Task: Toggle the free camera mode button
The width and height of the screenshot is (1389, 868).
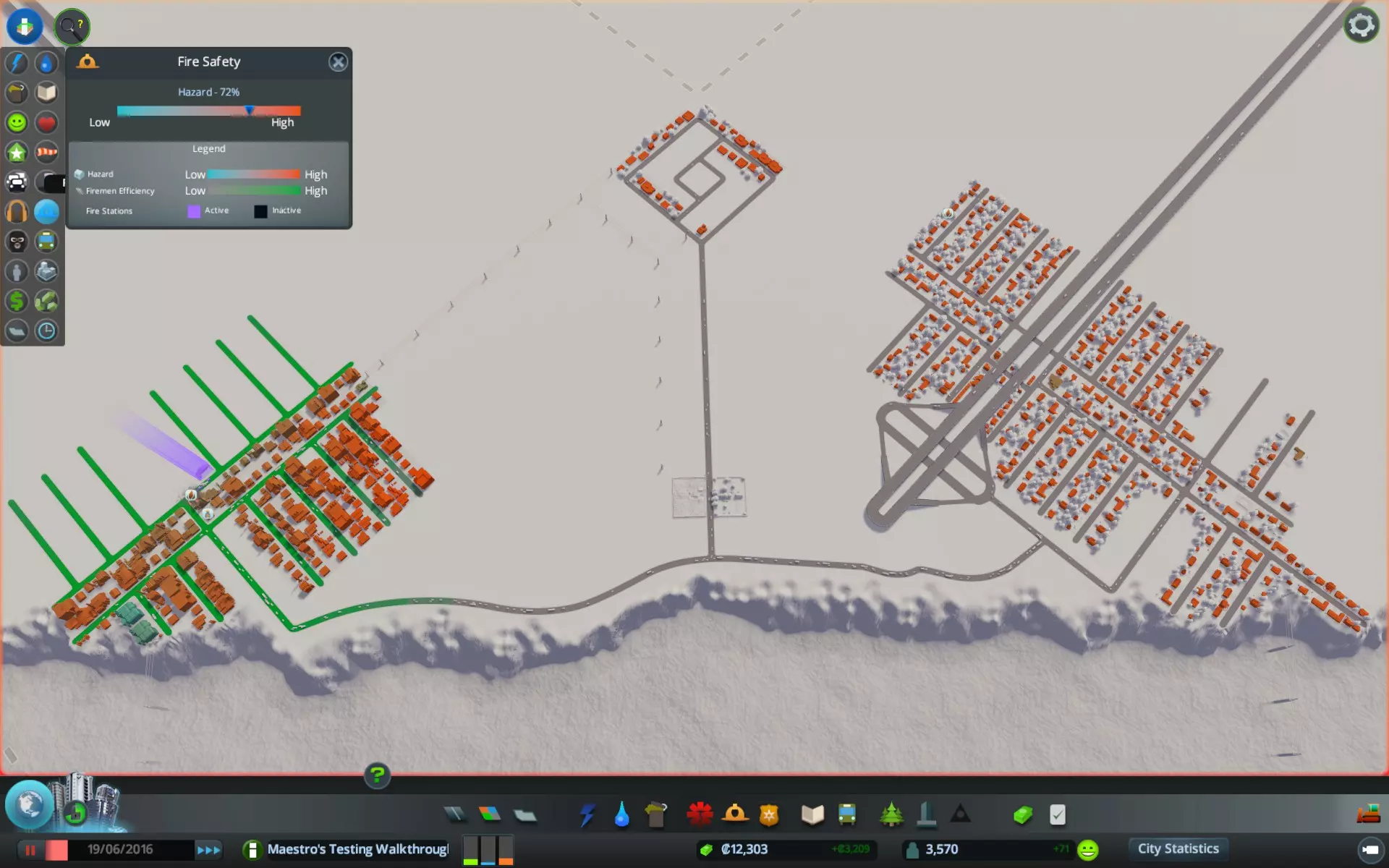Action: click(x=1369, y=849)
